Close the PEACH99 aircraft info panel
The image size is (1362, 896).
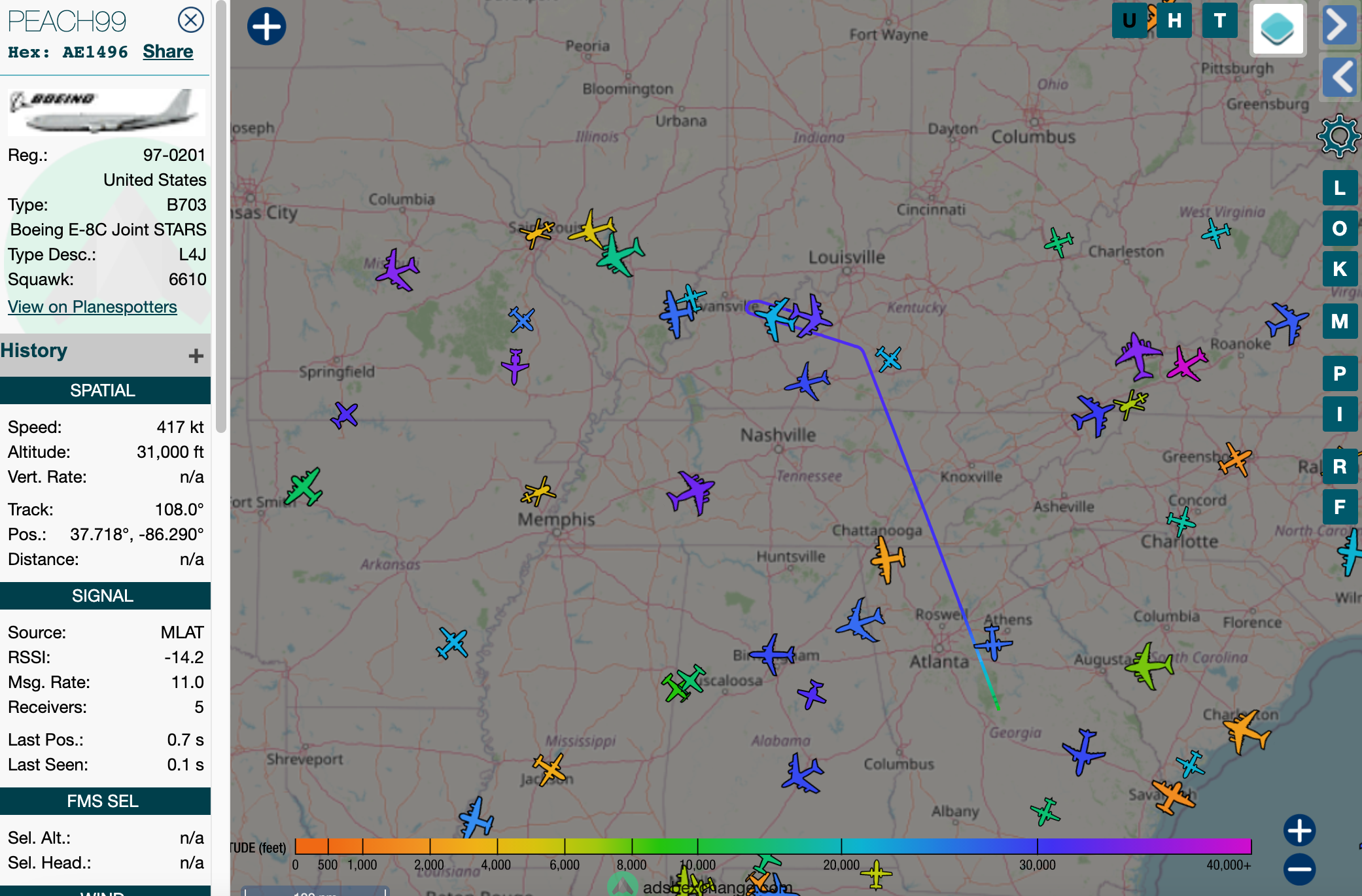[191, 20]
